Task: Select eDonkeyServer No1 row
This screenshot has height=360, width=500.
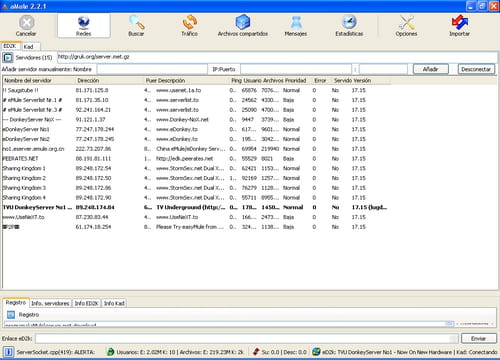Action: click(x=197, y=129)
